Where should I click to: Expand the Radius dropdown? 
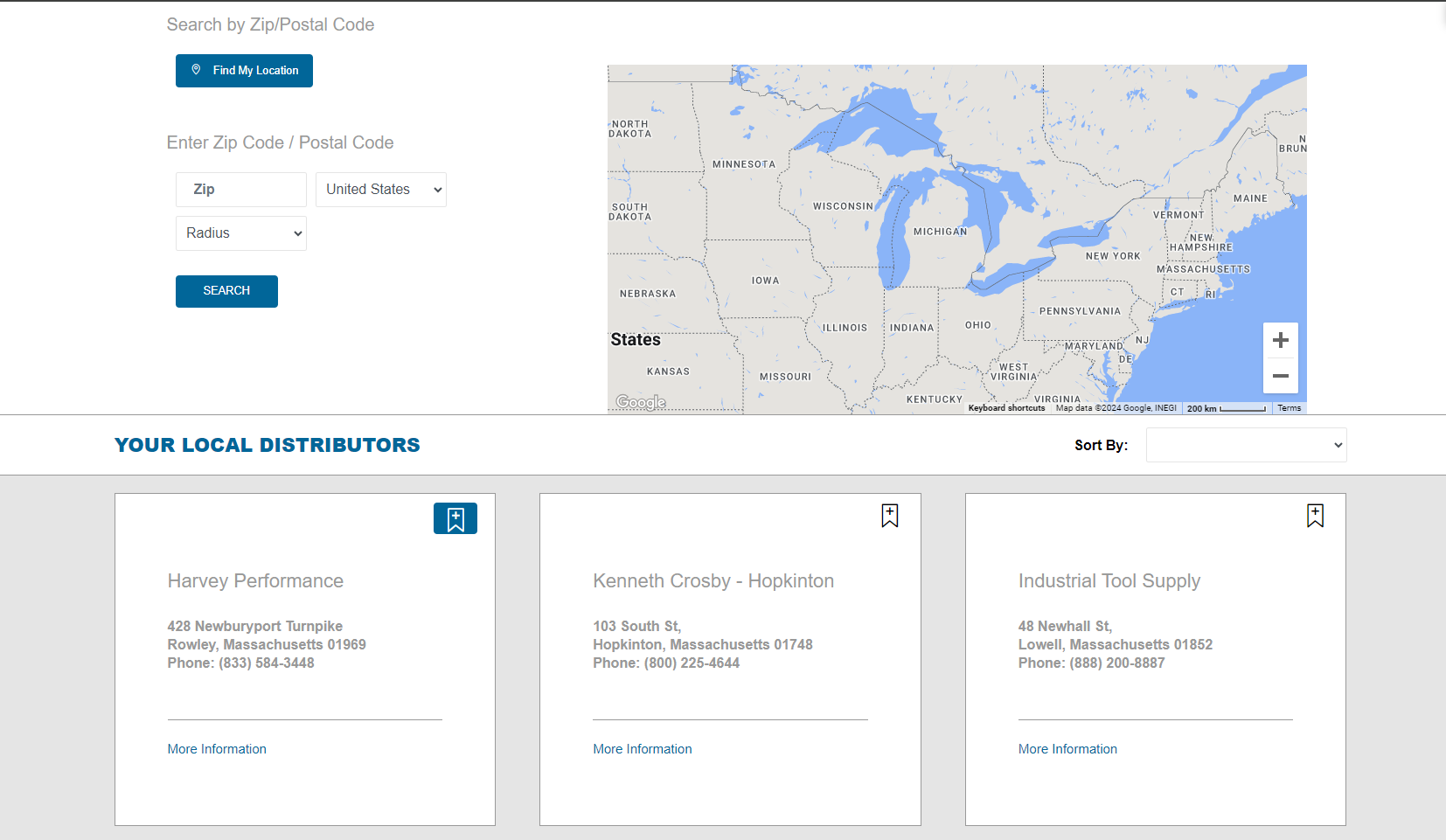tap(241, 233)
